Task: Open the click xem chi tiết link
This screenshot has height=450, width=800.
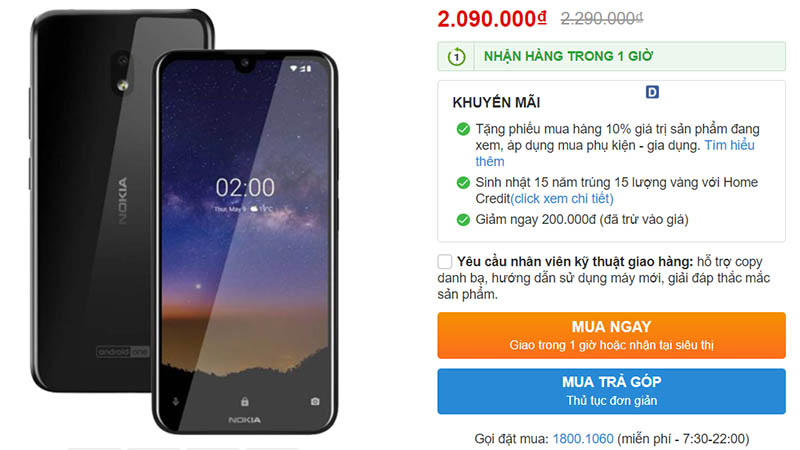Action: click(x=562, y=198)
